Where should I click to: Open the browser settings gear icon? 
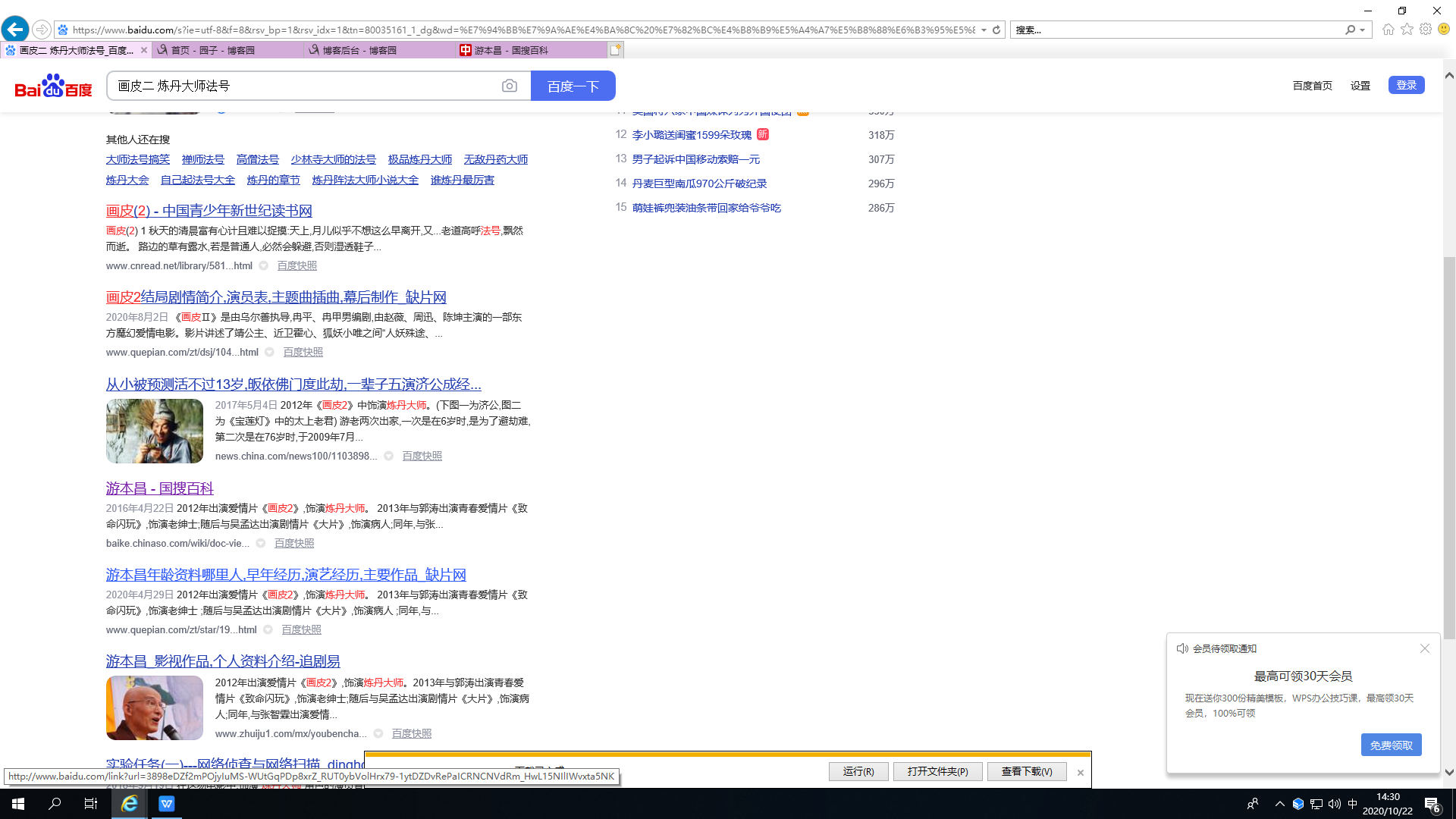(x=1426, y=30)
